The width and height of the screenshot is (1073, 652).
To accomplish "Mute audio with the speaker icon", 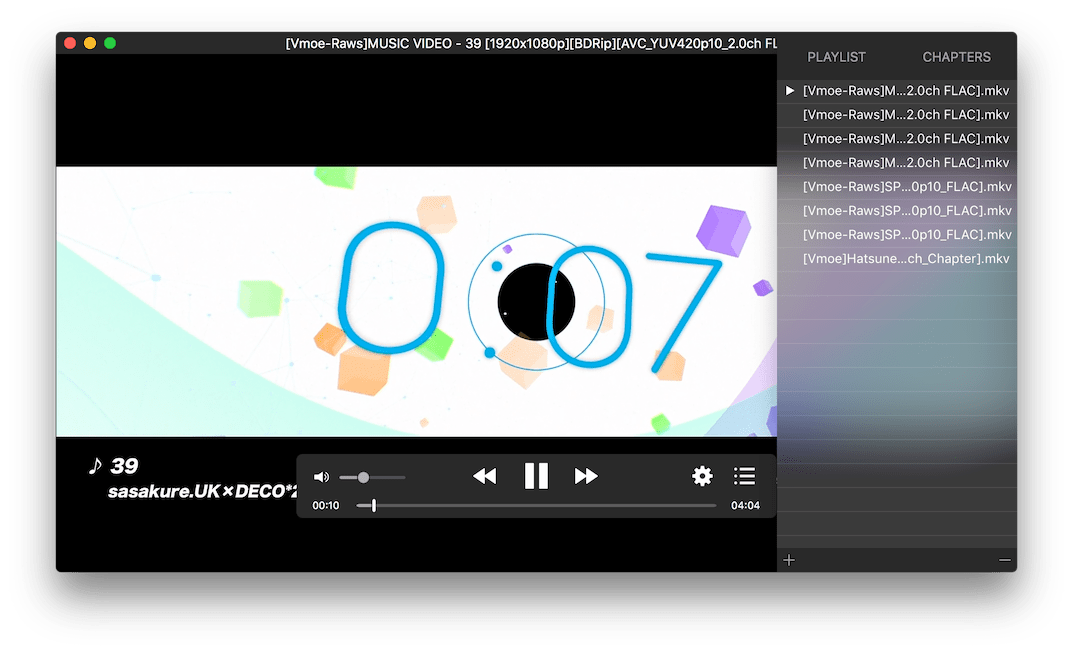I will tap(321, 477).
